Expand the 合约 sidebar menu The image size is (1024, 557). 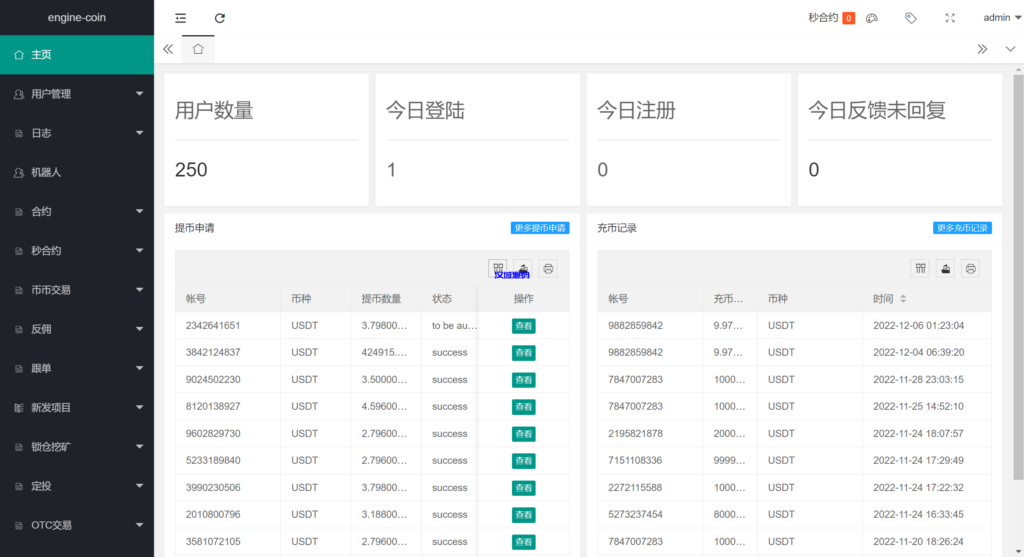(x=77, y=212)
